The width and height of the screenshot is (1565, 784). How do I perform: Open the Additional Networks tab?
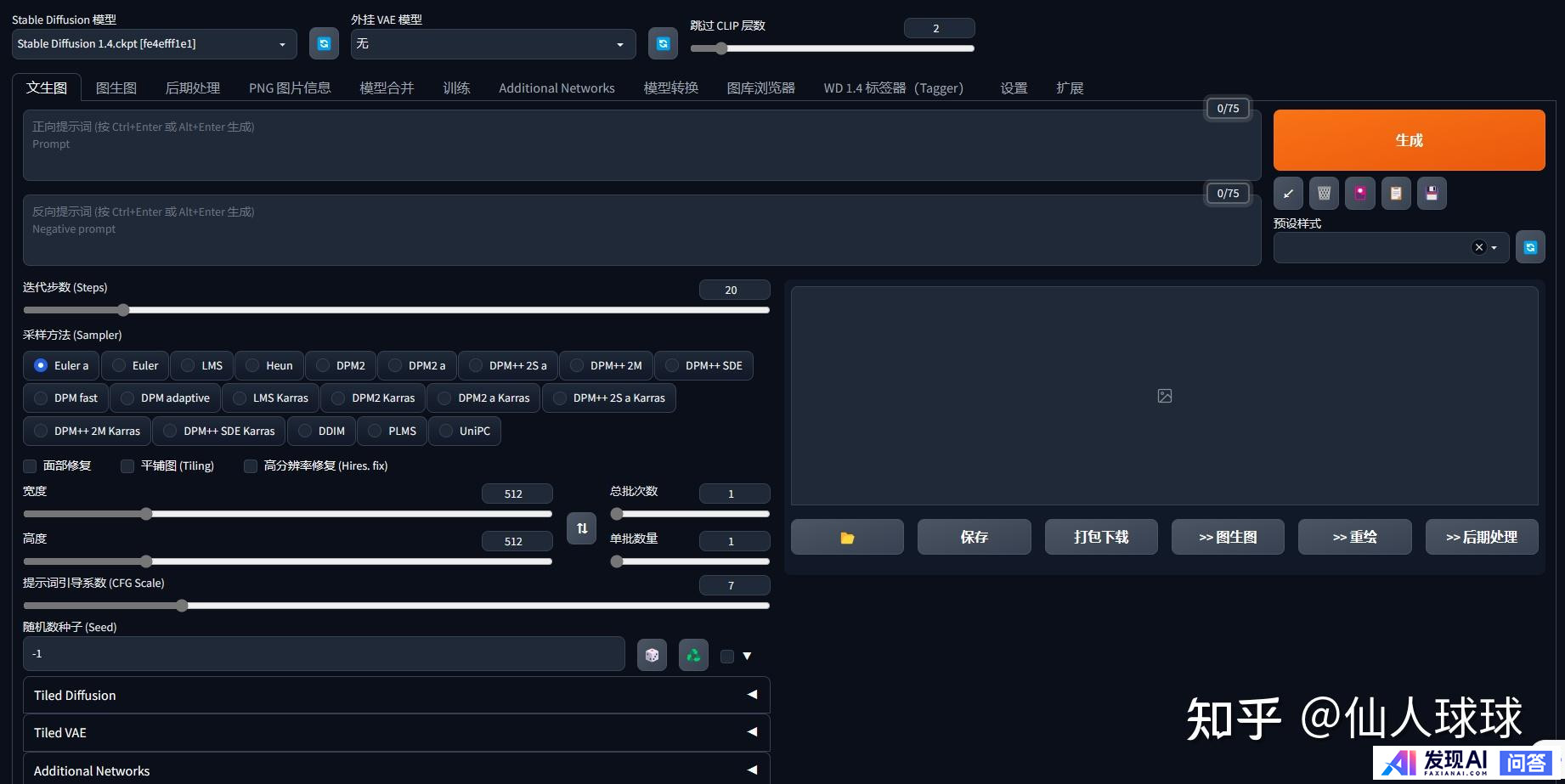tap(557, 88)
